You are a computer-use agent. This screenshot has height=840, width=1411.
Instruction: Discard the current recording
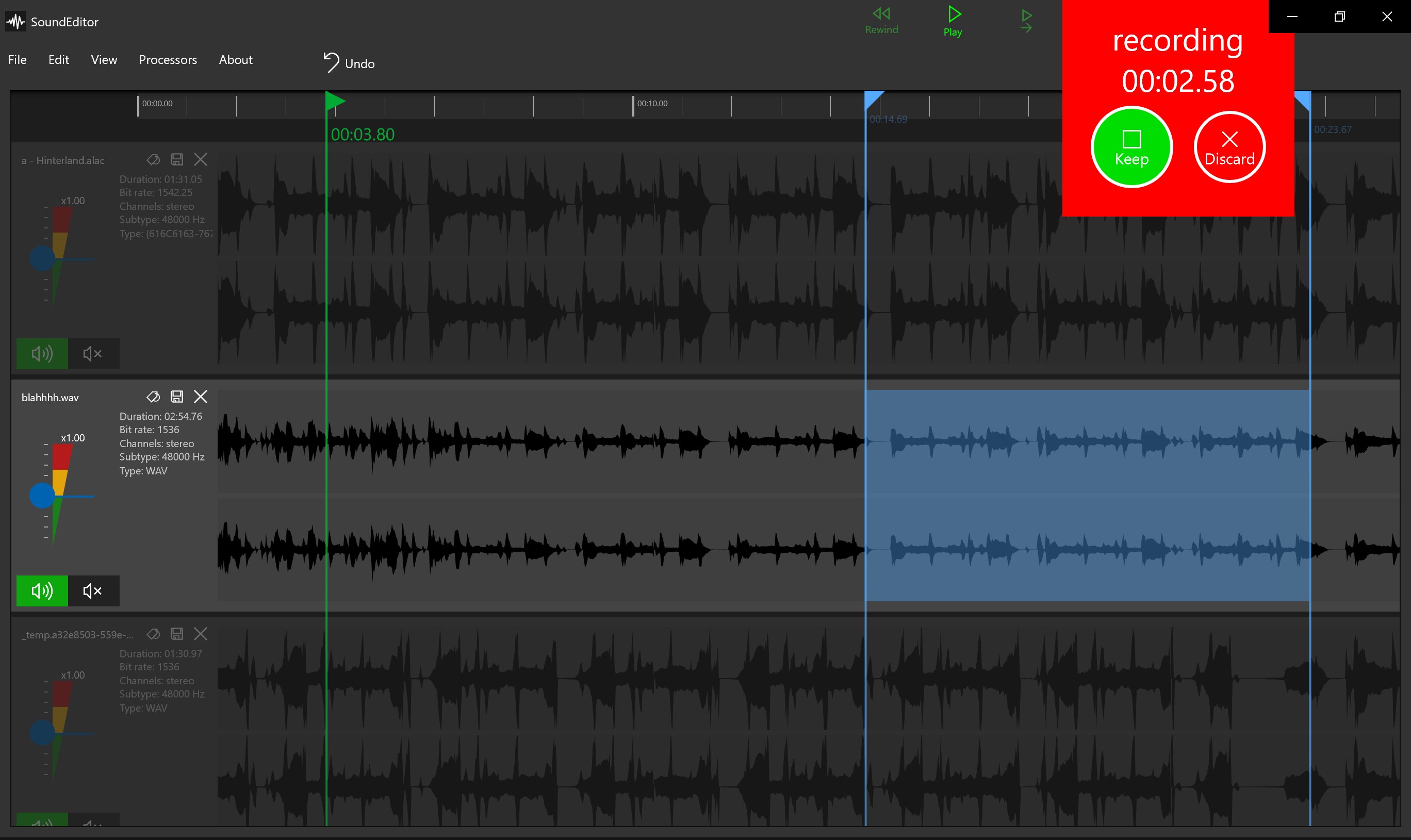(x=1229, y=146)
